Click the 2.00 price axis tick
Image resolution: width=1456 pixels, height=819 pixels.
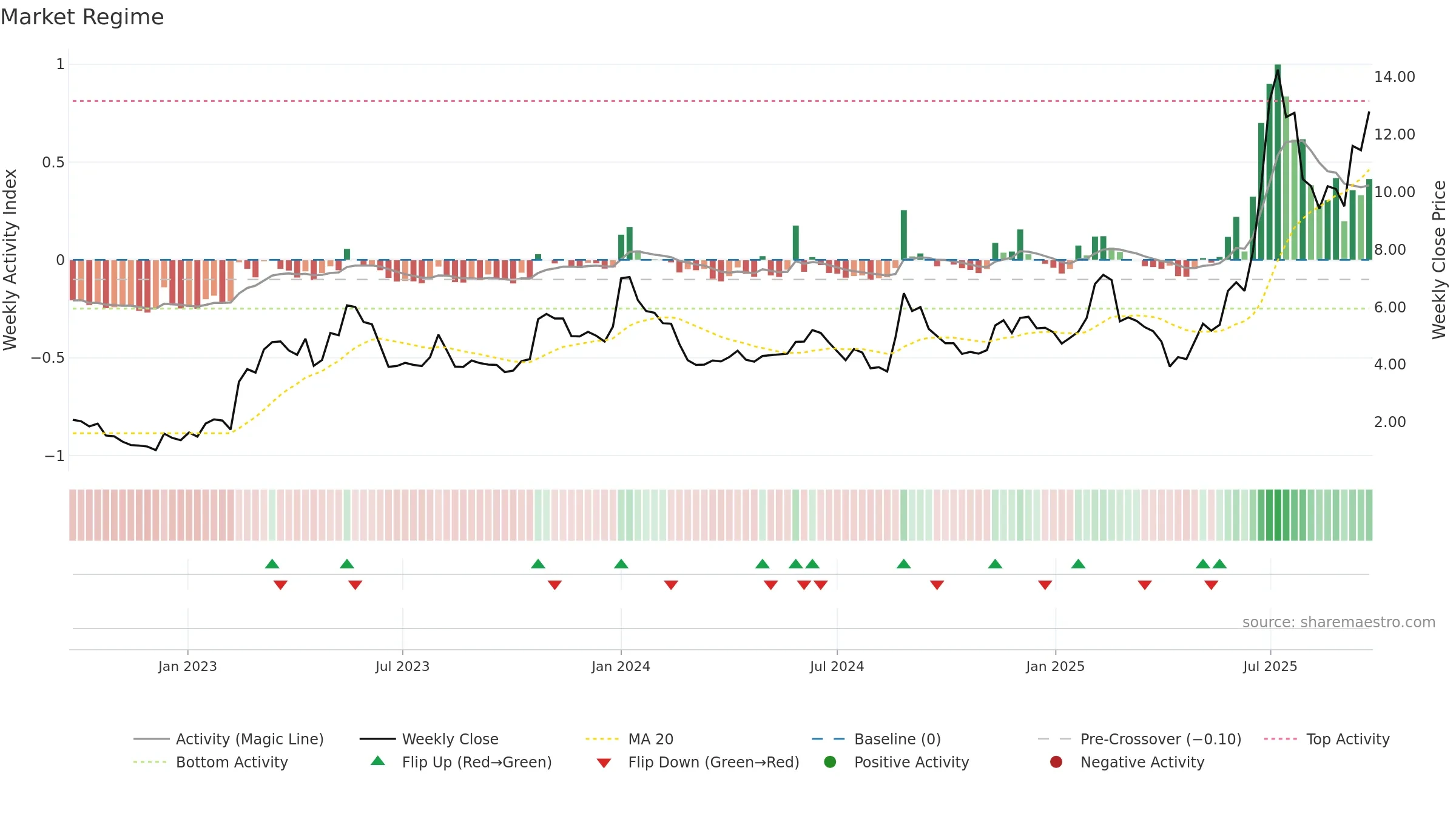(x=1389, y=422)
